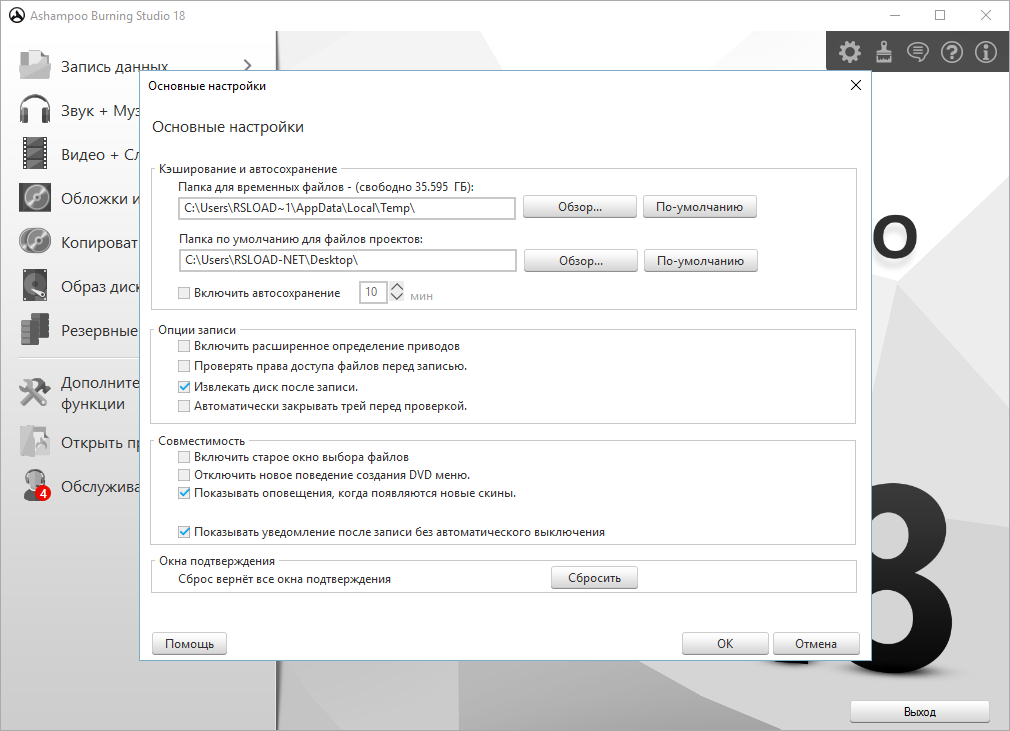Toggle Включить старое окно выбора файлов
1010x731 pixels.
183,457
